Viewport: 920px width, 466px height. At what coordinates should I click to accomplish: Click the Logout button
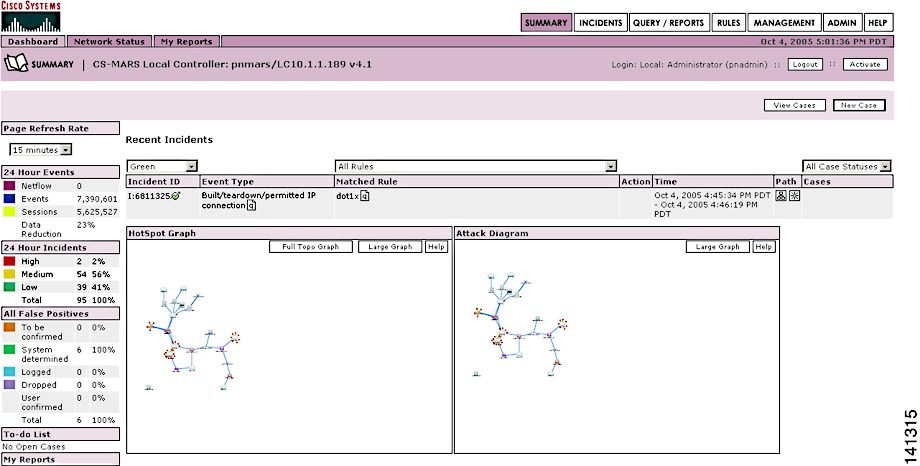click(x=805, y=65)
